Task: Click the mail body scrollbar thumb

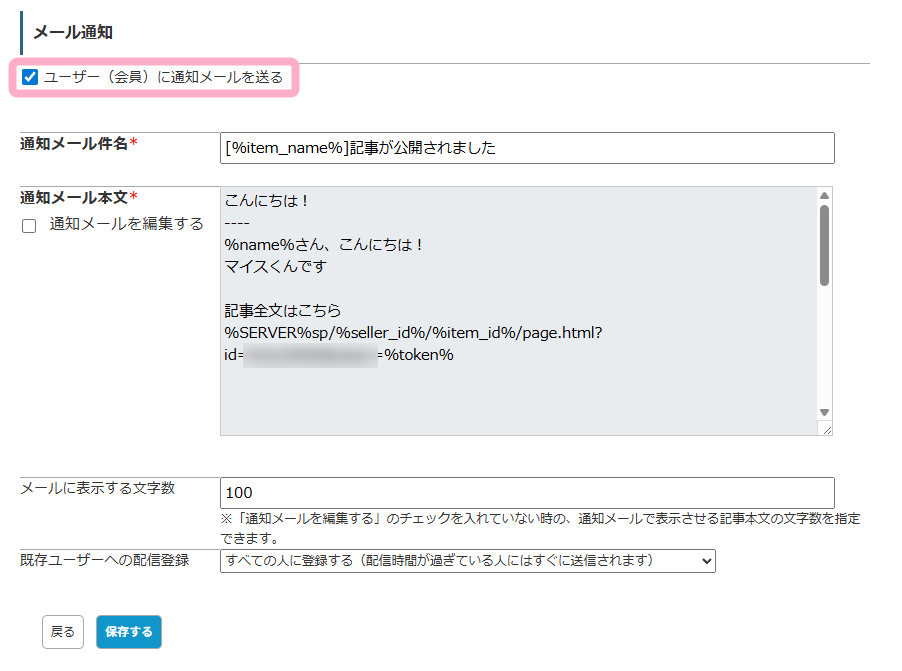Action: pyautogui.click(x=824, y=245)
